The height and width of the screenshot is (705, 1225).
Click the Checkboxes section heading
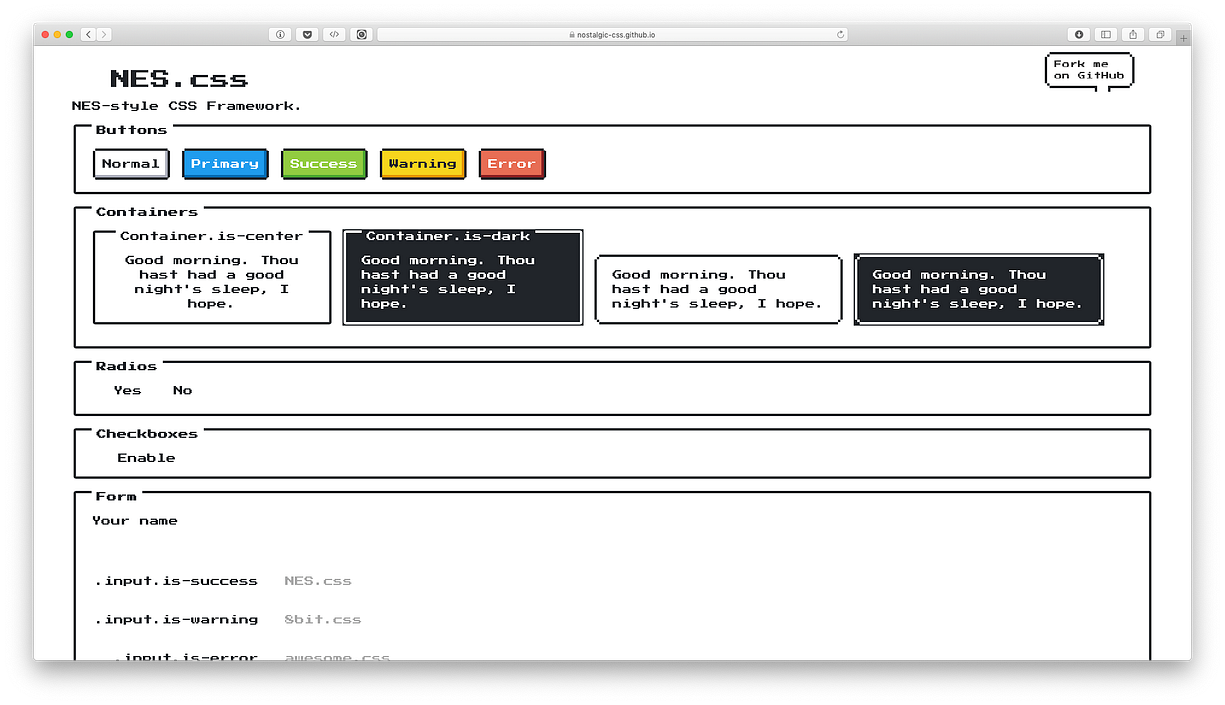tap(147, 434)
